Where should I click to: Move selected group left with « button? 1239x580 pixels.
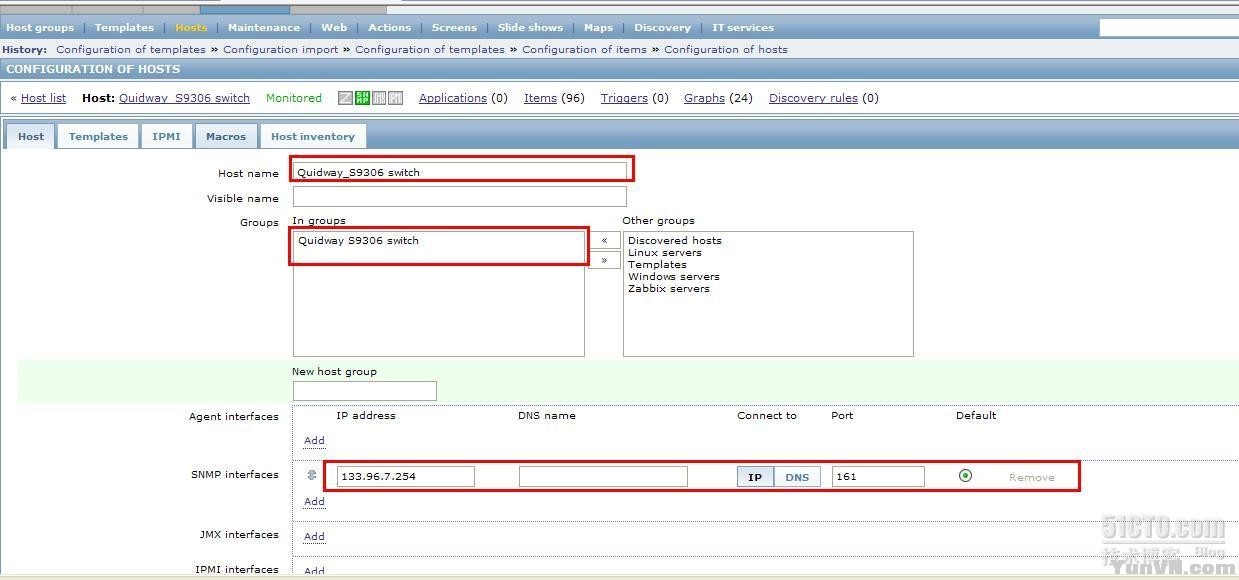(x=604, y=240)
